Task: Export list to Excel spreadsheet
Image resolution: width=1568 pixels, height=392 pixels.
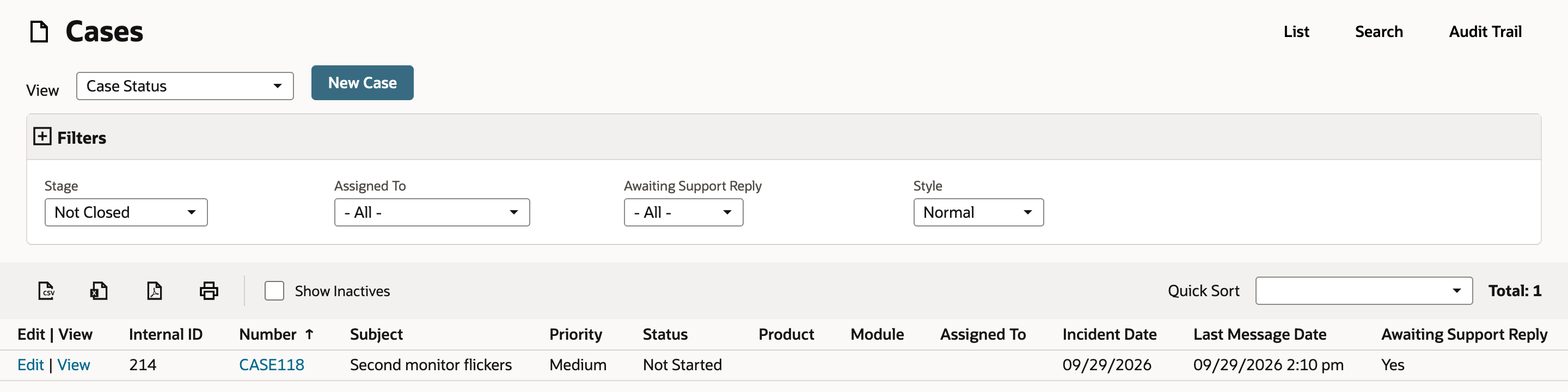Action: tap(99, 291)
